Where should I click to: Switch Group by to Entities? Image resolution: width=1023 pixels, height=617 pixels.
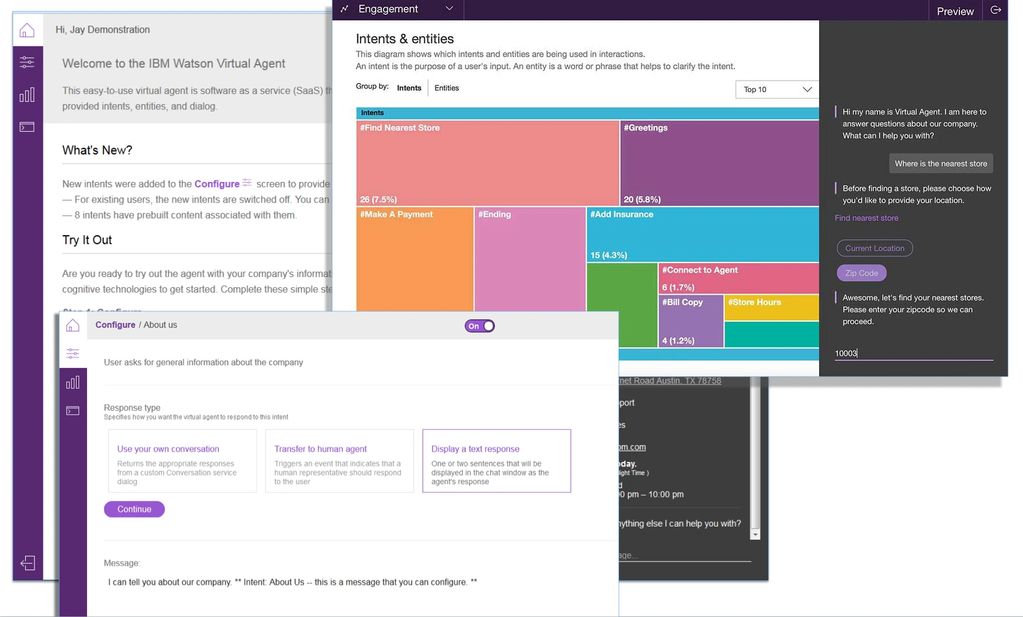446,87
